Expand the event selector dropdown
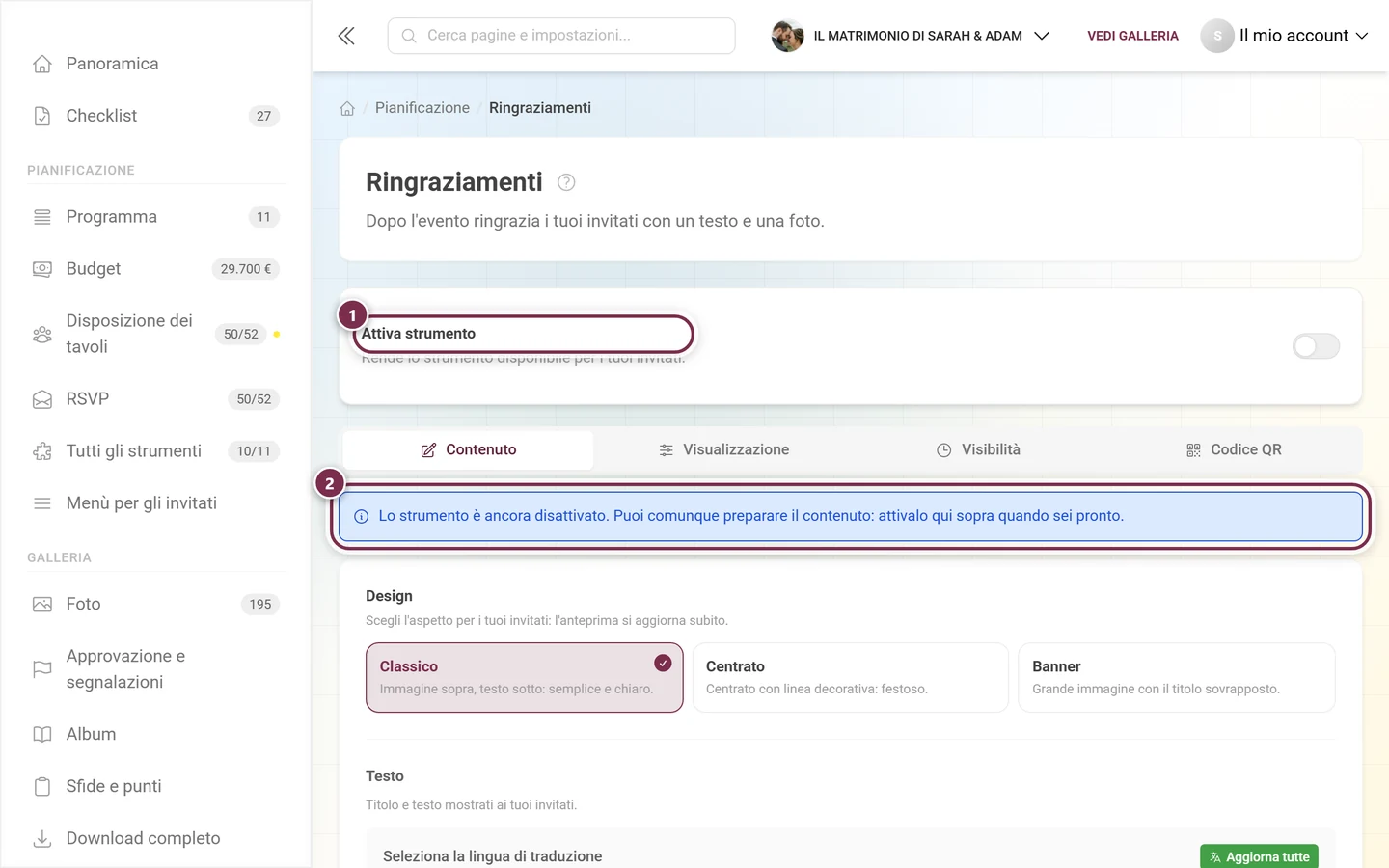 911,36
